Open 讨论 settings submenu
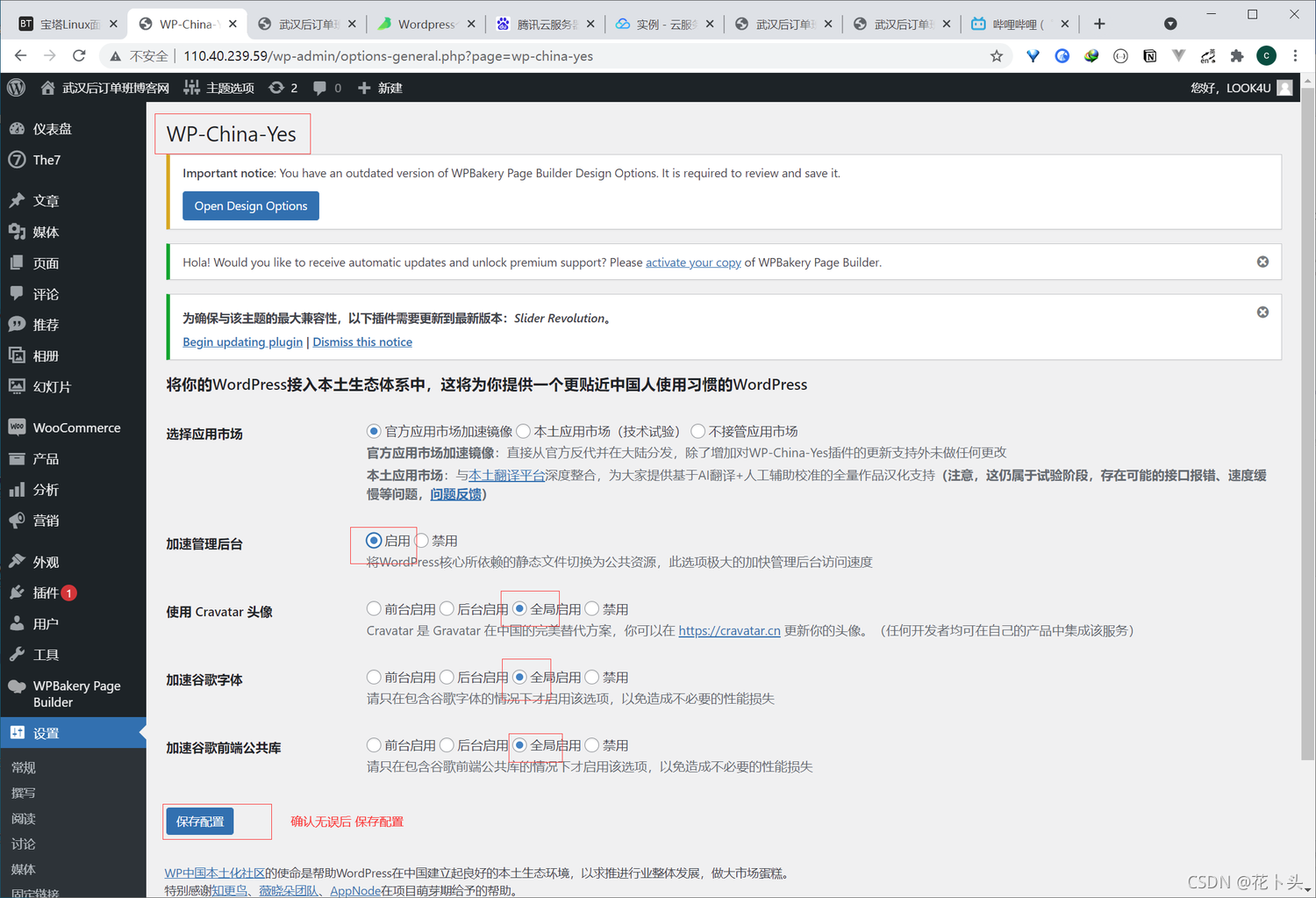Screen dimensions: 1316x898 click(x=24, y=844)
